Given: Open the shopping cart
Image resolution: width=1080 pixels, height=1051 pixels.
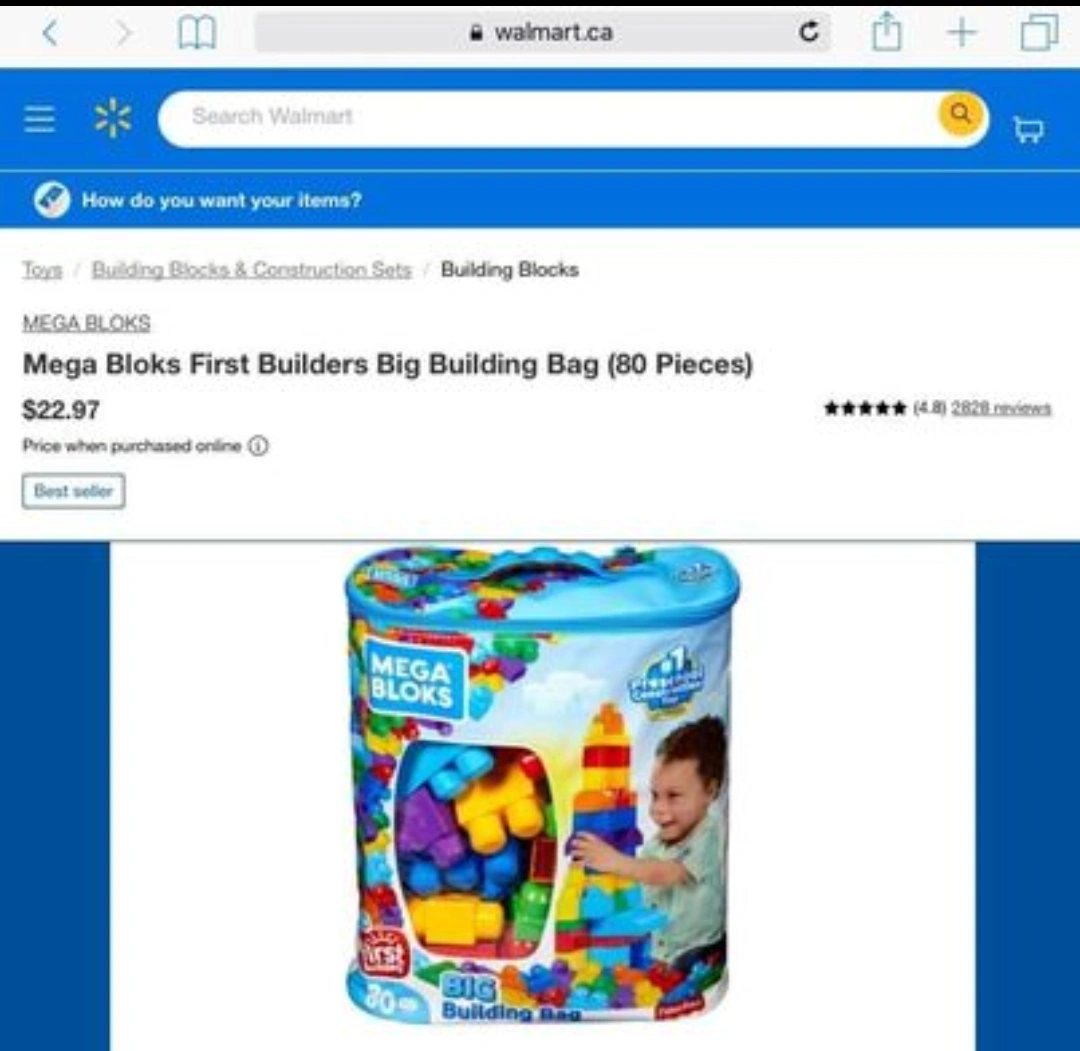Looking at the screenshot, I should pyautogui.click(x=1028, y=129).
